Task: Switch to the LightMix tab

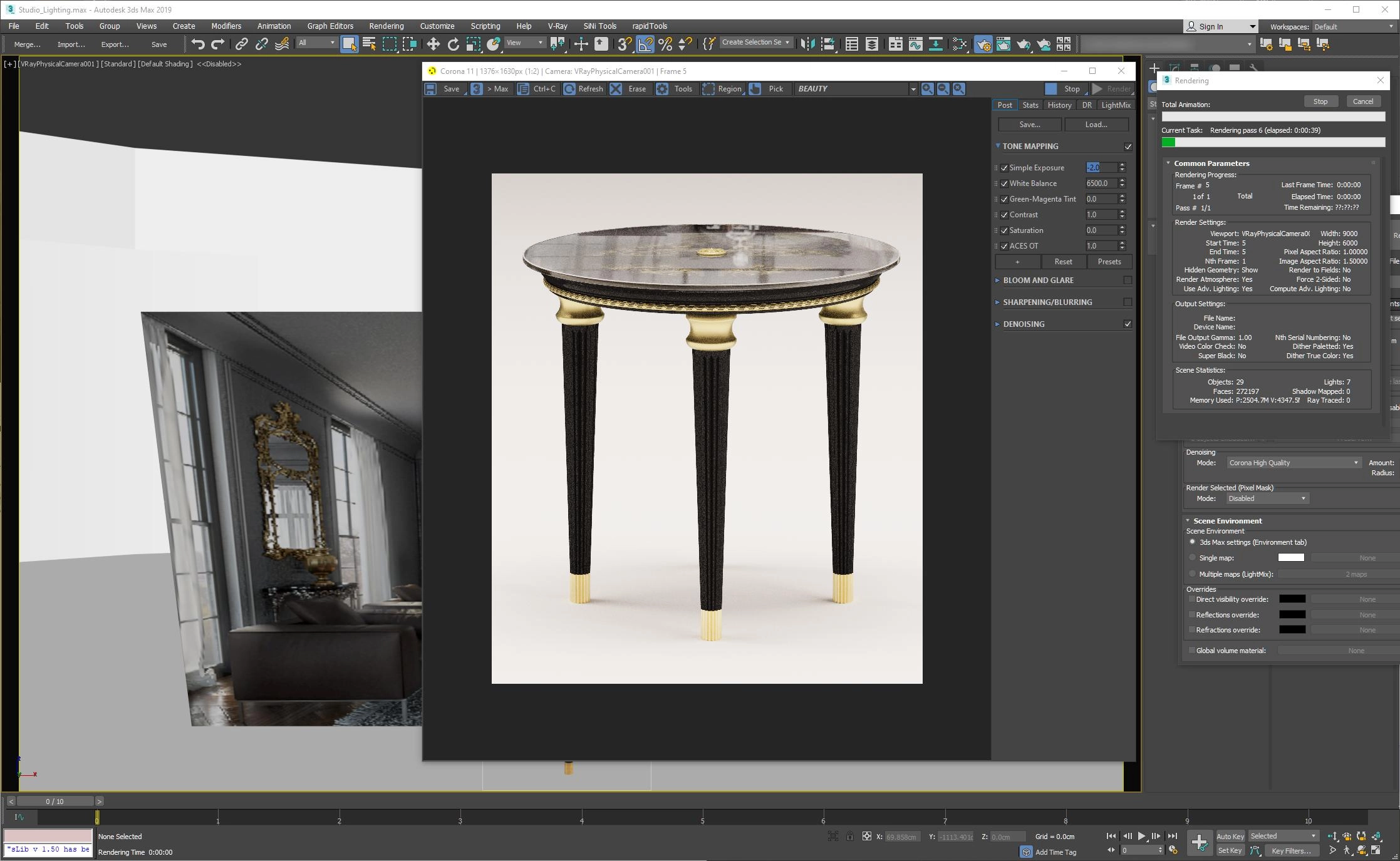Action: pos(1116,105)
